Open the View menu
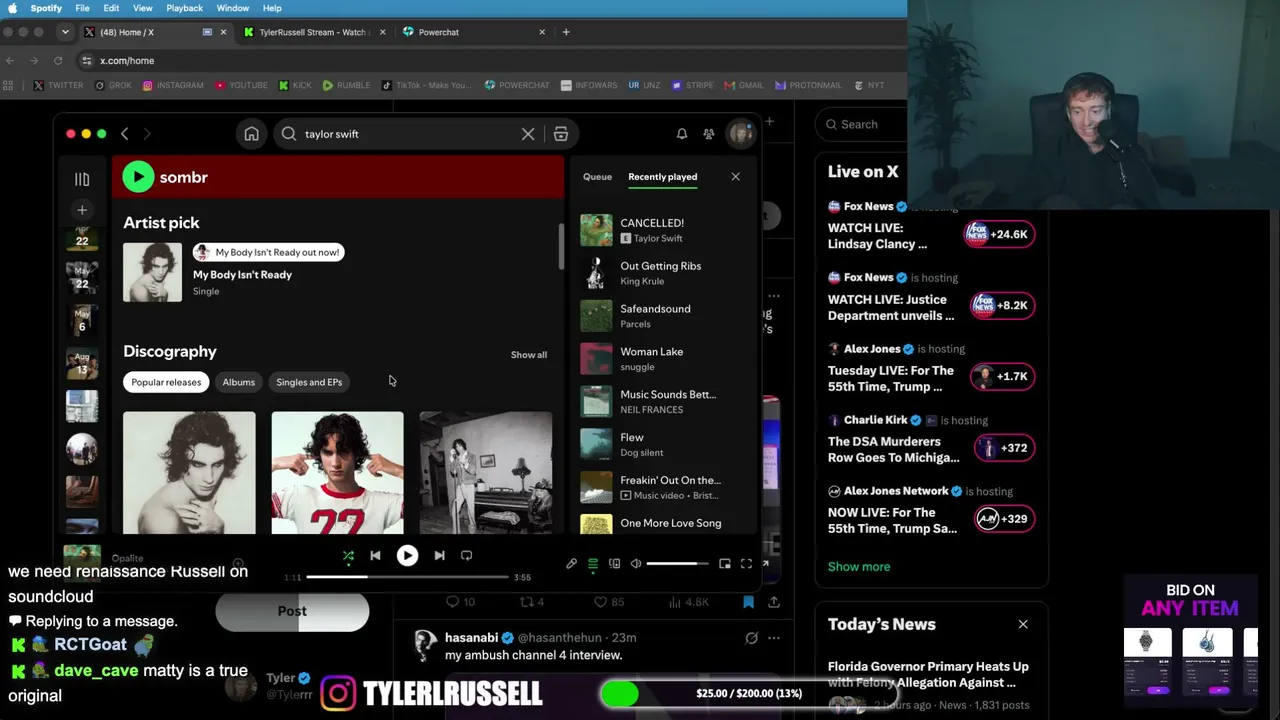The image size is (1280, 720). point(142,8)
